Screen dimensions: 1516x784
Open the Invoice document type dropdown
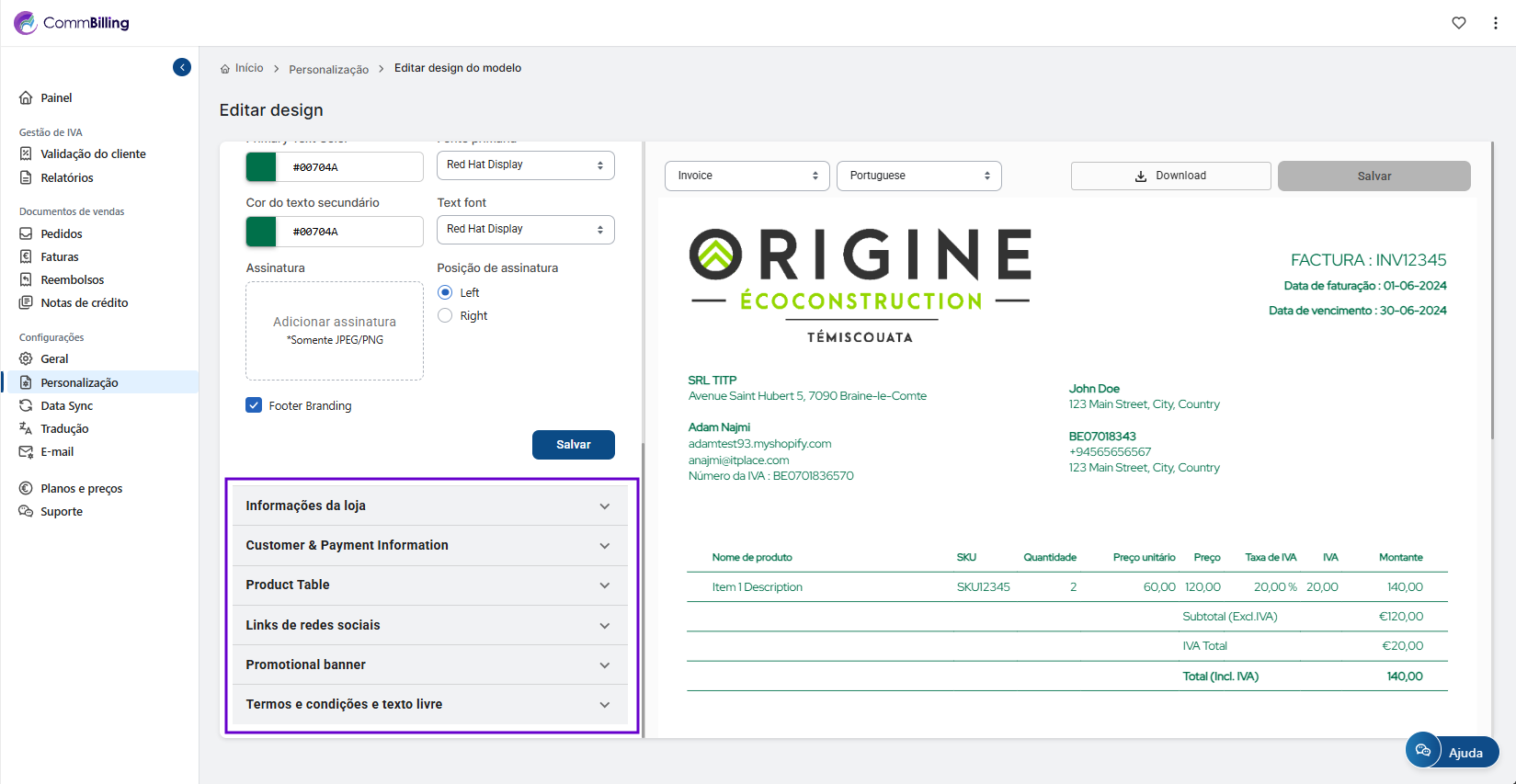click(747, 176)
